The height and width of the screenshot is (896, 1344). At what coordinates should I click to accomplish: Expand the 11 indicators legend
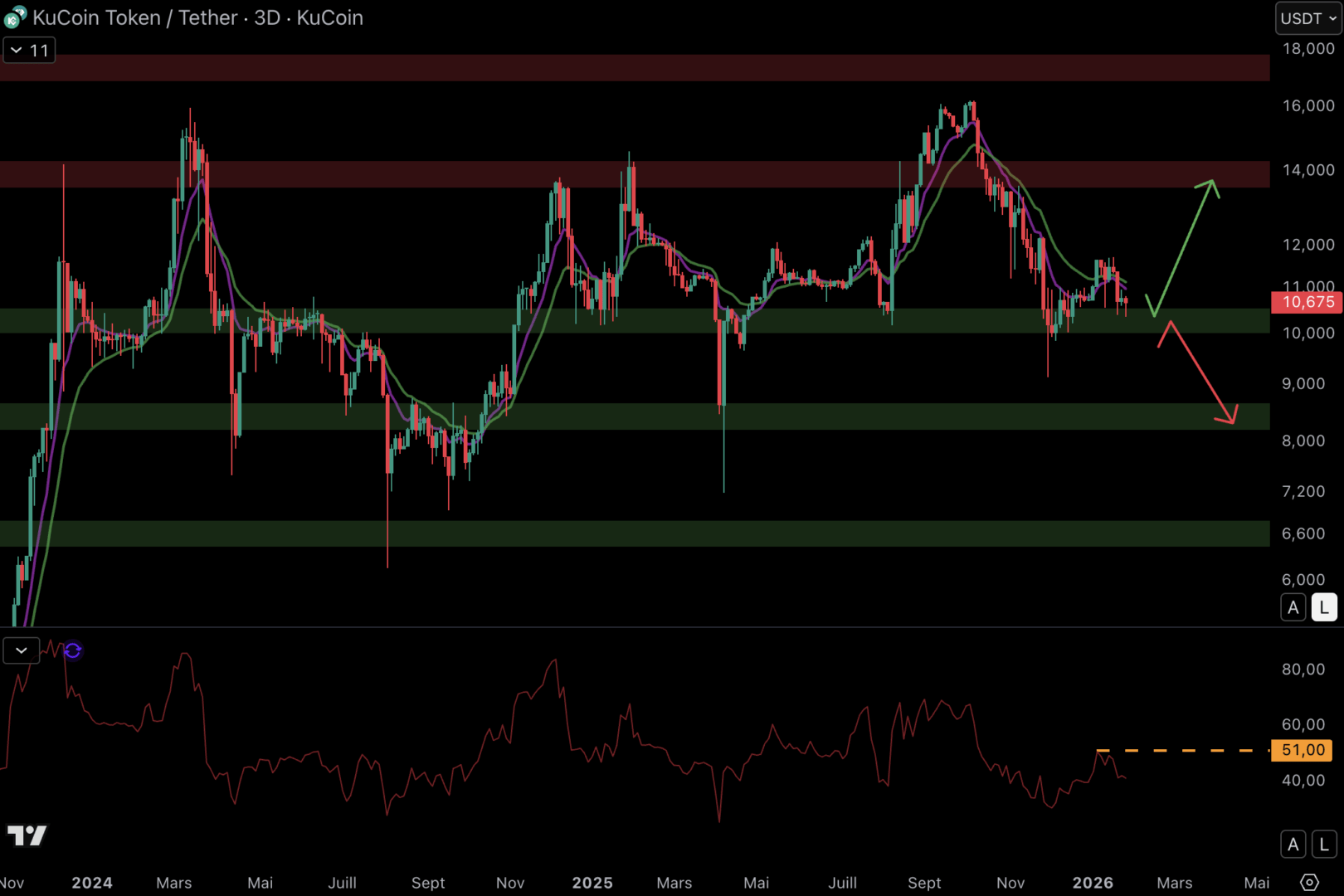(x=29, y=51)
